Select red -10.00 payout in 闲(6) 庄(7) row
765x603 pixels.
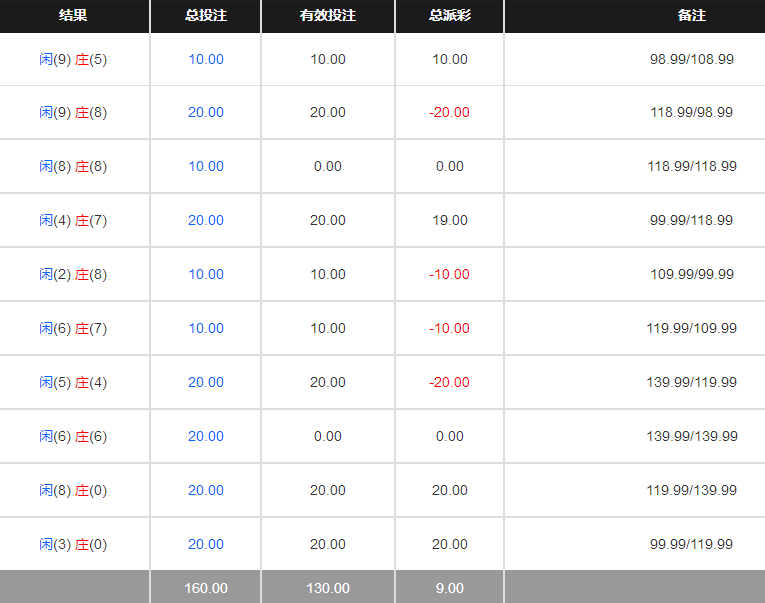(449, 328)
